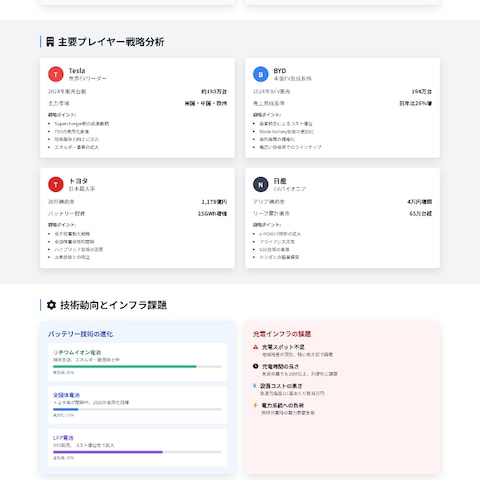The image size is (480, 480).
Task: Click the 充電時間の長さ issue title
Action: coord(280,366)
